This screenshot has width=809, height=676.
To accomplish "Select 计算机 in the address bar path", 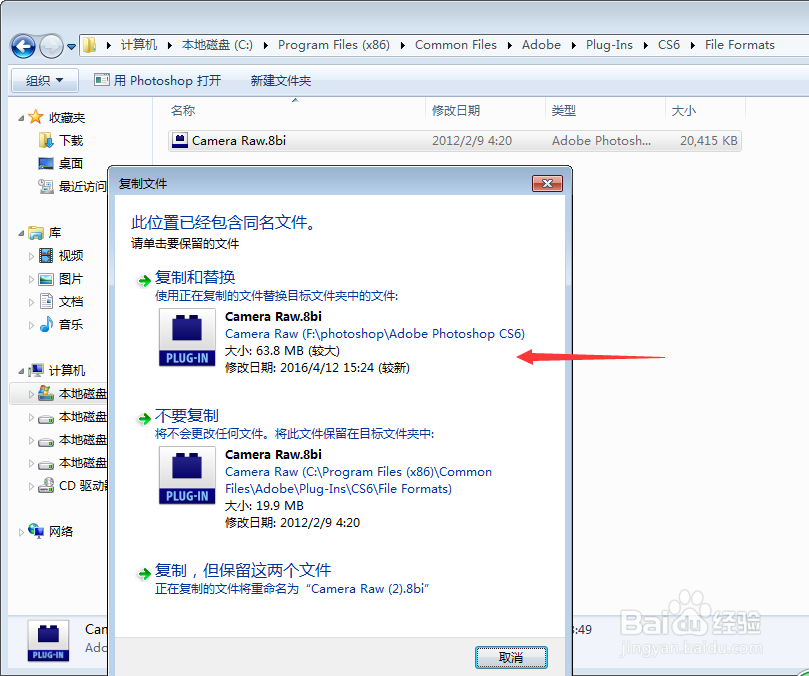I will (x=139, y=45).
